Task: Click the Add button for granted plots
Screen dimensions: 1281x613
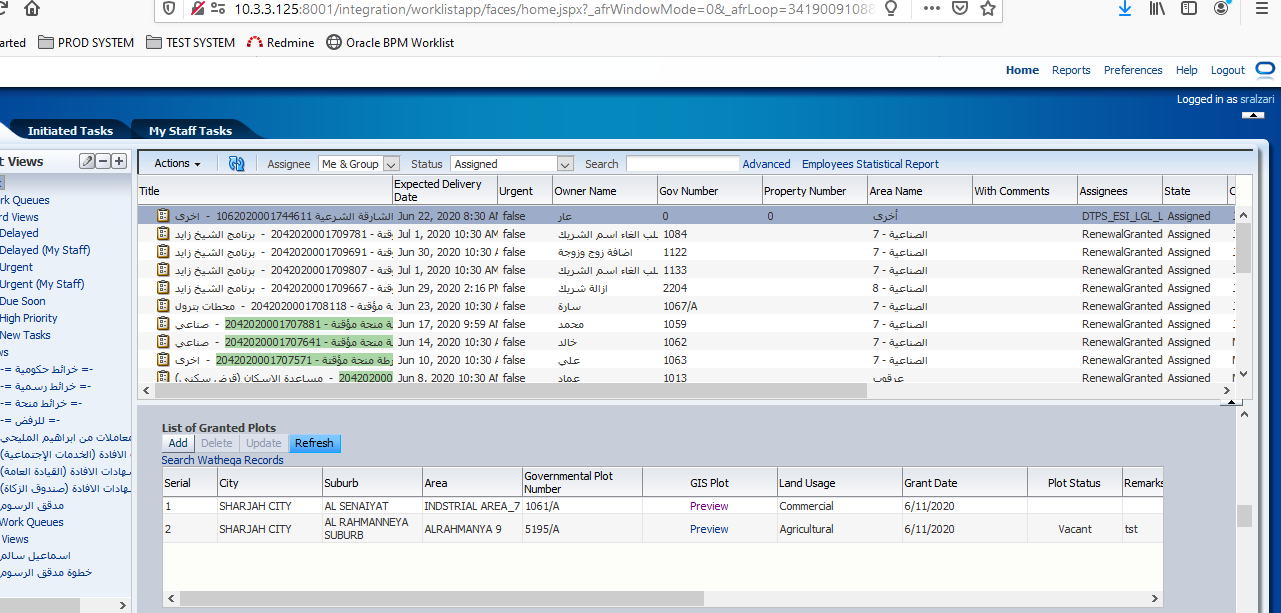Action: point(178,443)
